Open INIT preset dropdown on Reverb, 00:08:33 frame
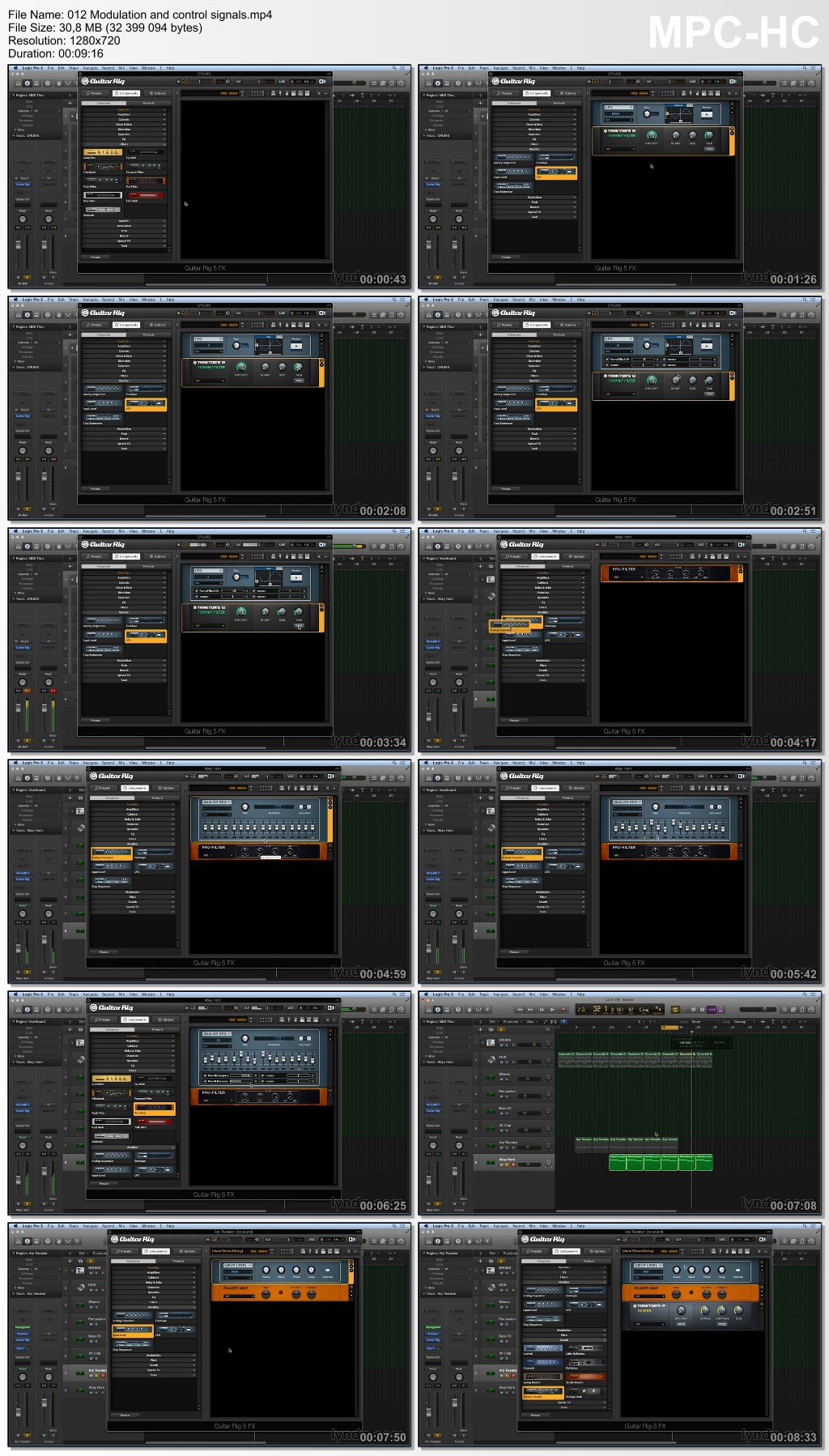Screen dimensions: 829x1456 (x=649, y=1324)
